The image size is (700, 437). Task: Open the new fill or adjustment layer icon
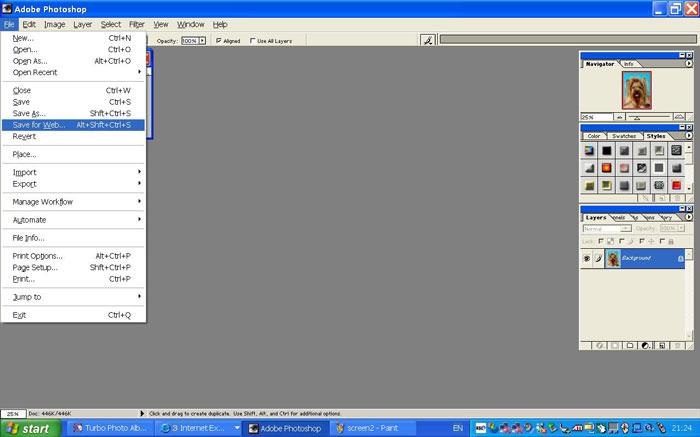pyautogui.click(x=645, y=345)
